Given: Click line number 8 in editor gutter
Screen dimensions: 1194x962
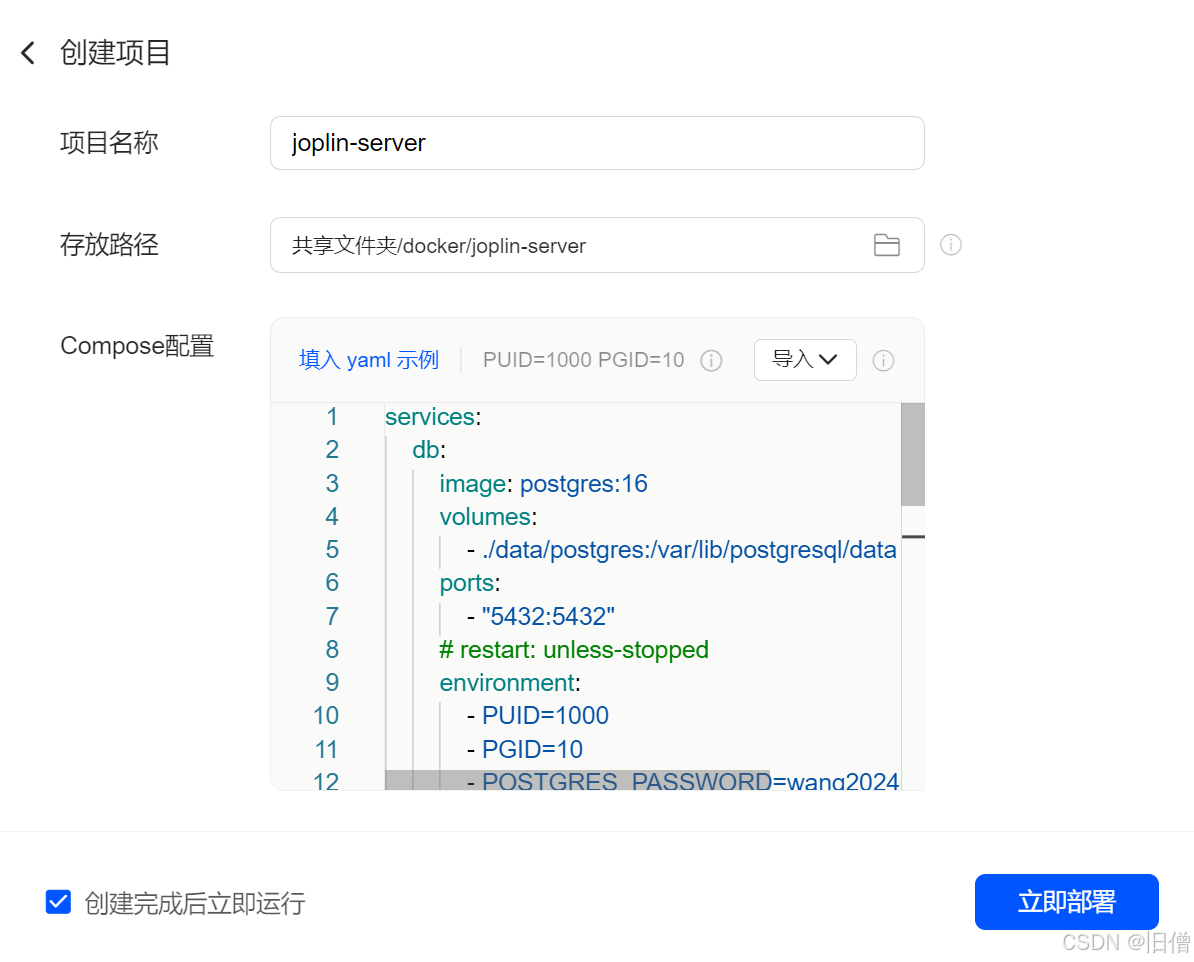Looking at the screenshot, I should (332, 650).
